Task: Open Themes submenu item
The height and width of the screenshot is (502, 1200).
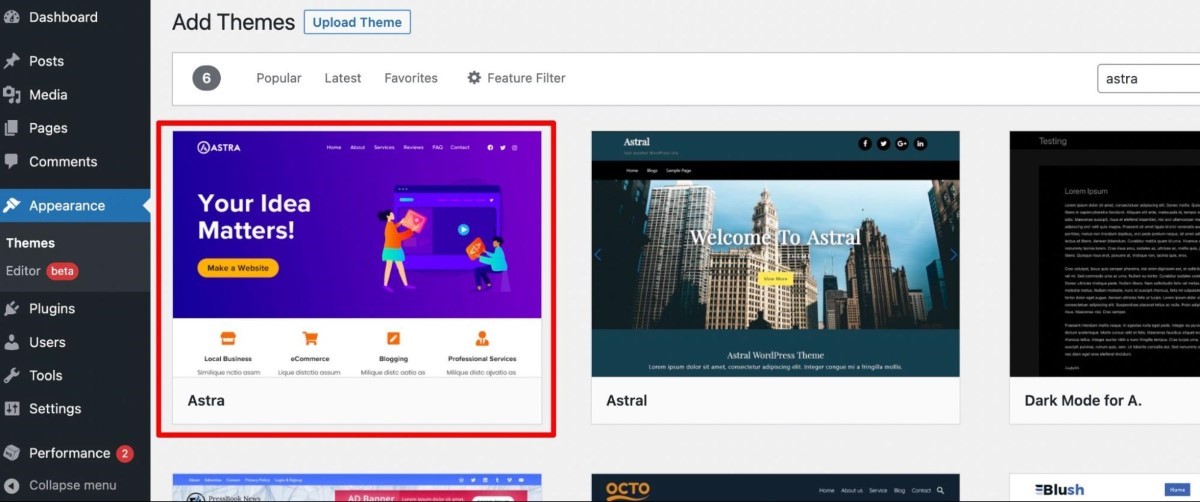Action: point(30,243)
